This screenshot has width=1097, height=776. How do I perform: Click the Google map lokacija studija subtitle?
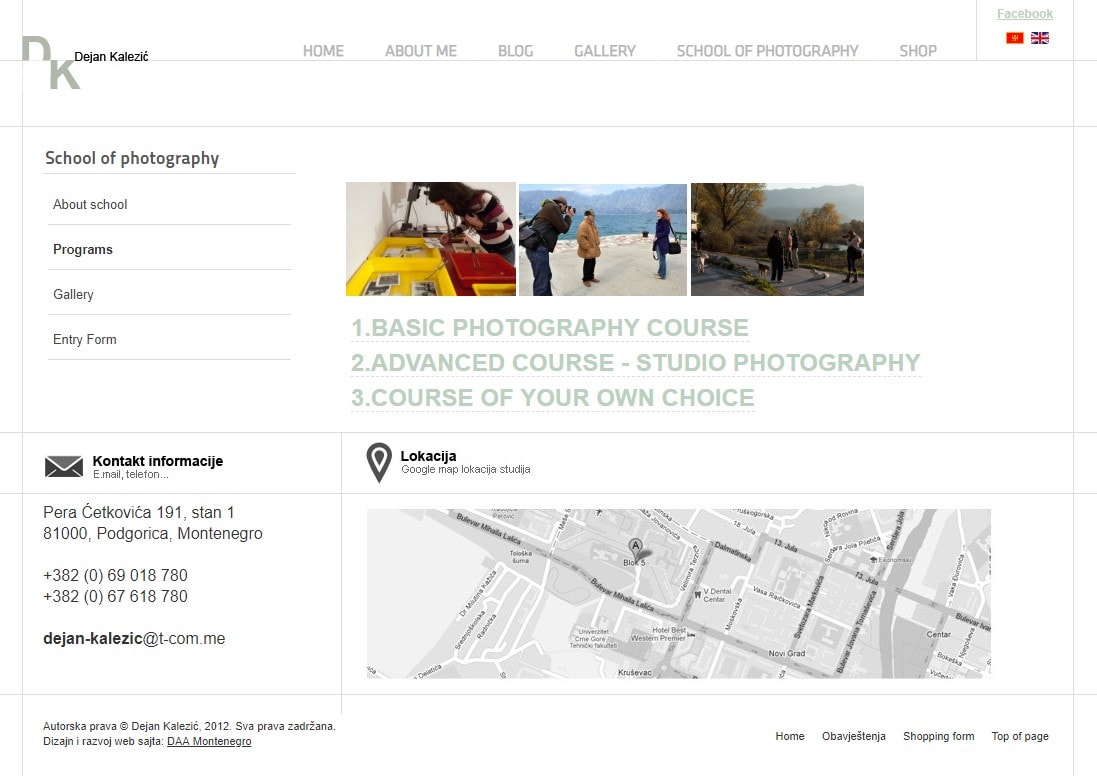466,470
